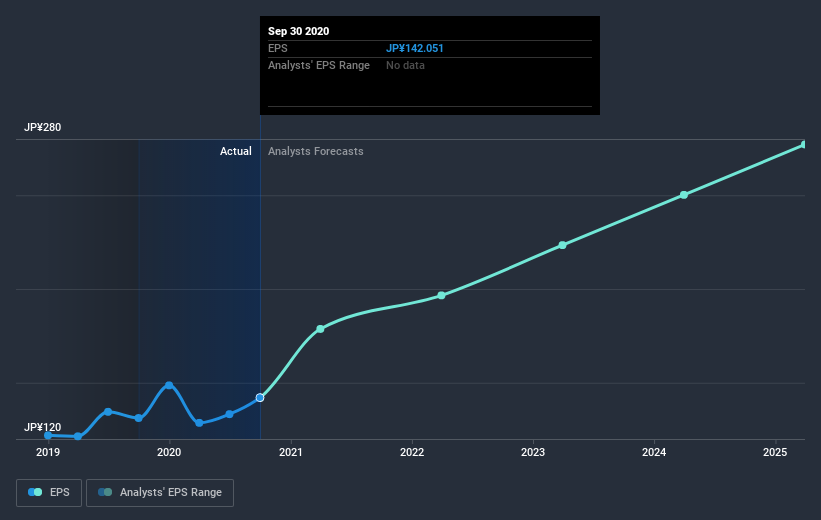Screen dimensions: 821x520
Task: Click the 2022 x-axis label
Action: [412, 452]
